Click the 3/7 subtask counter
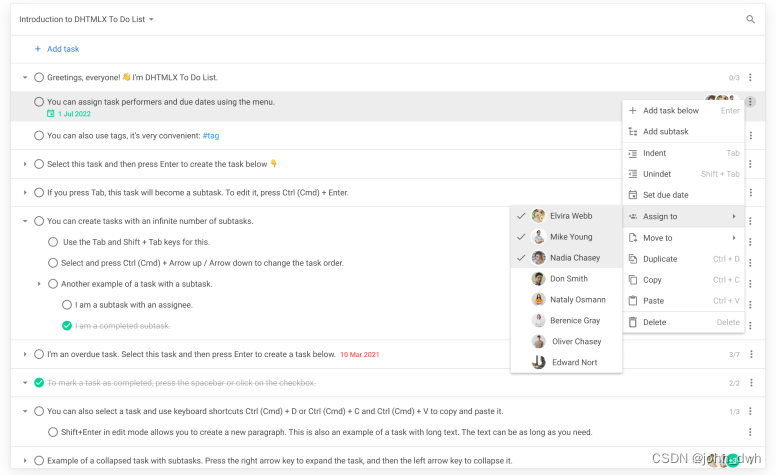The height and width of the screenshot is (475, 776). pos(734,355)
